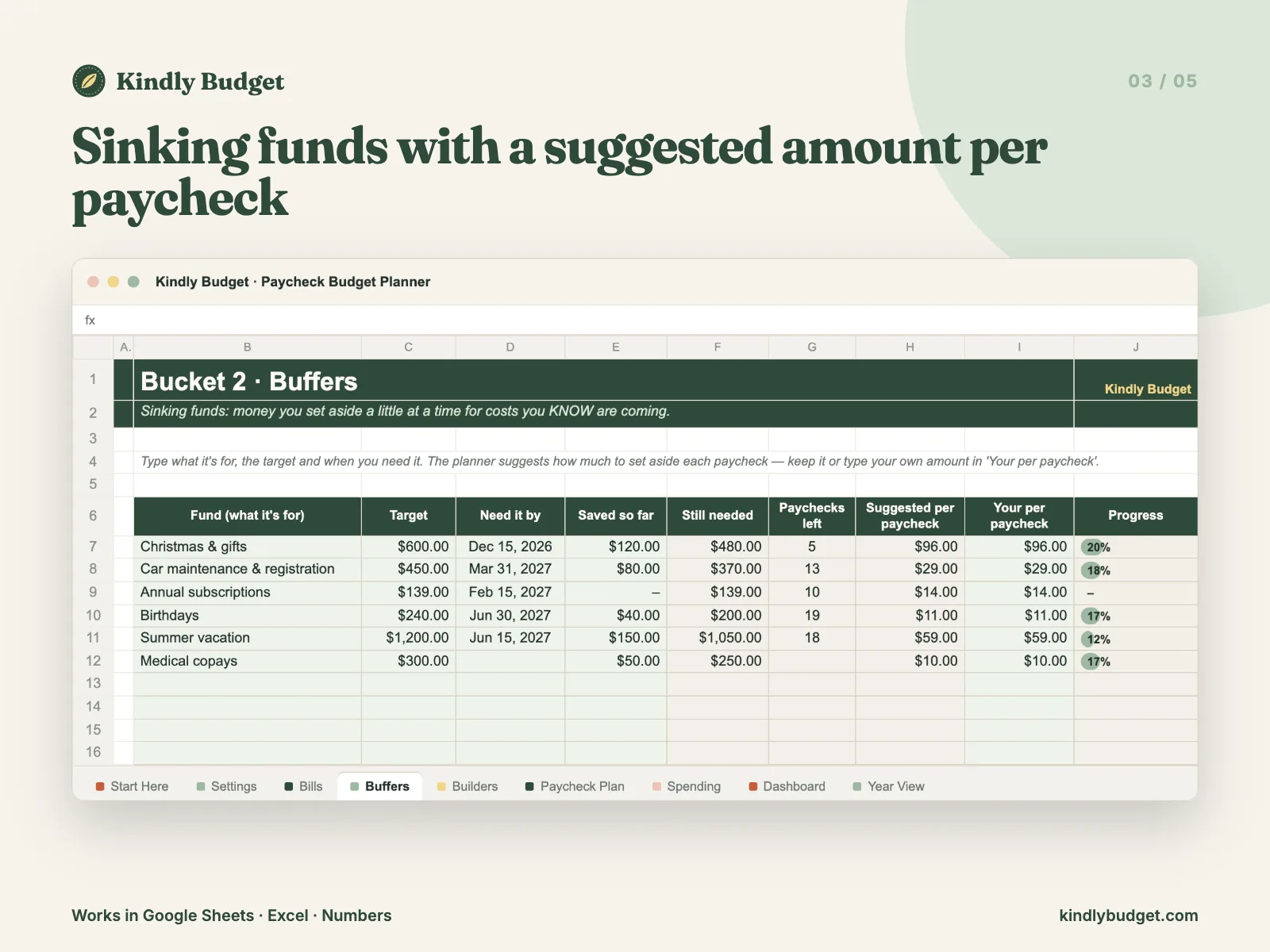The width and height of the screenshot is (1270, 952).
Task: Click the 'Suggested per paycheck' header cell
Action: coord(910,516)
